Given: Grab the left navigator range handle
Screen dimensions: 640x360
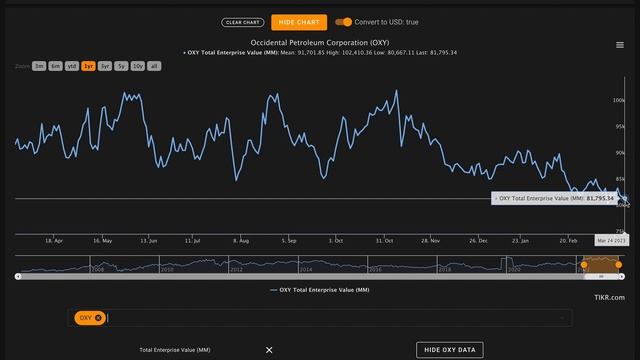Looking at the screenshot, I should (584, 265).
